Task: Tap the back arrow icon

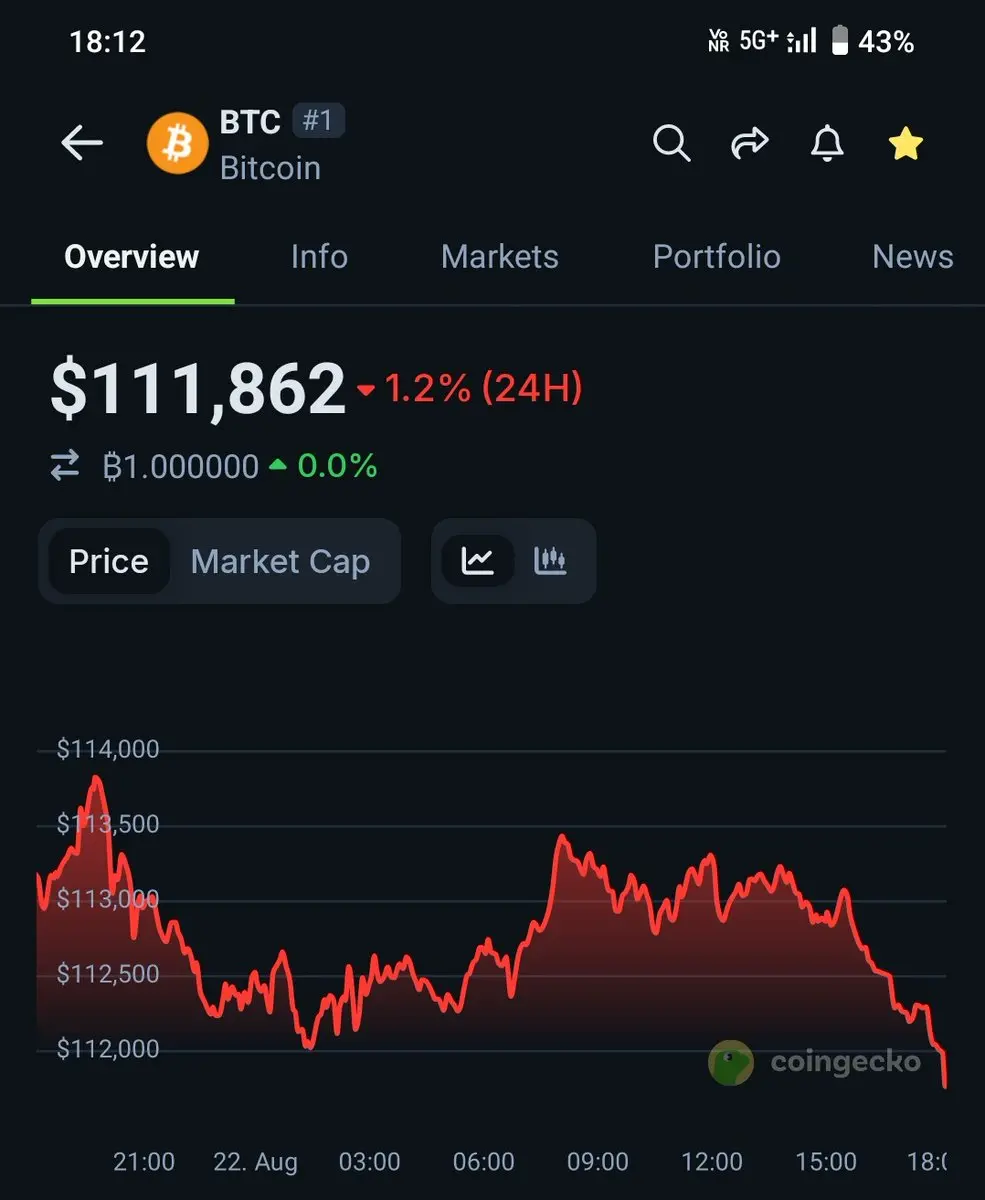Action: [82, 144]
